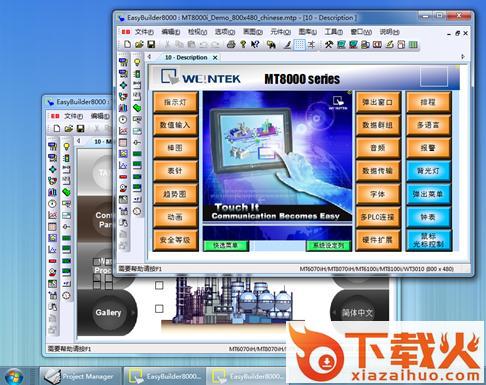
Task: Click the hammer and wrench tools icon
Action: (329, 44)
